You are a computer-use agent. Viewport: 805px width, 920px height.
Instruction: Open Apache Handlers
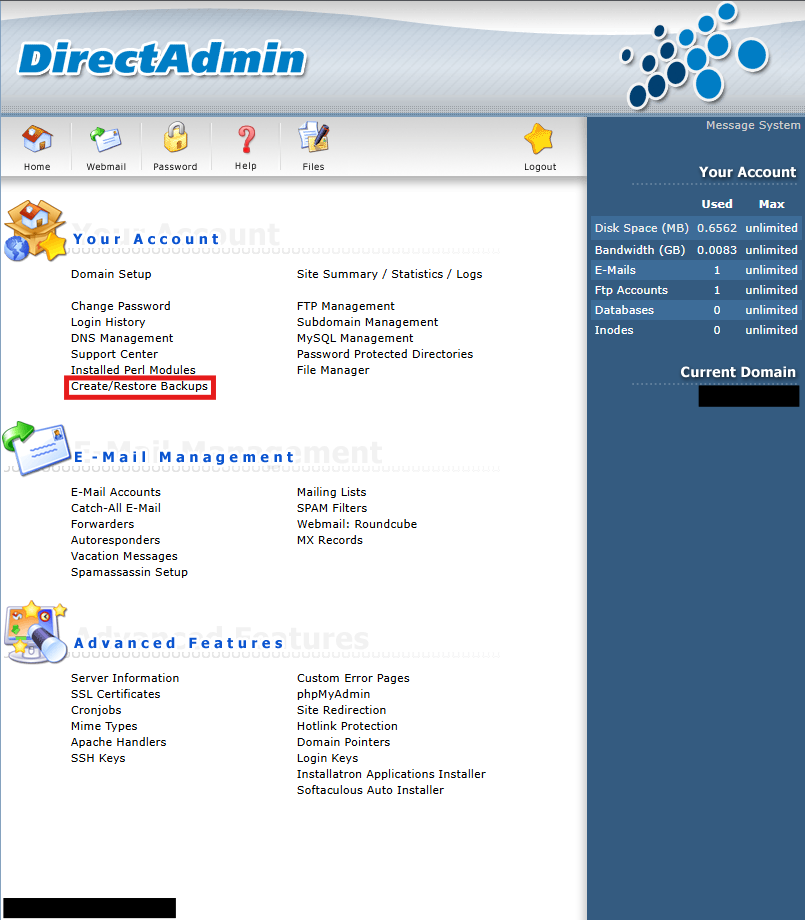(119, 742)
